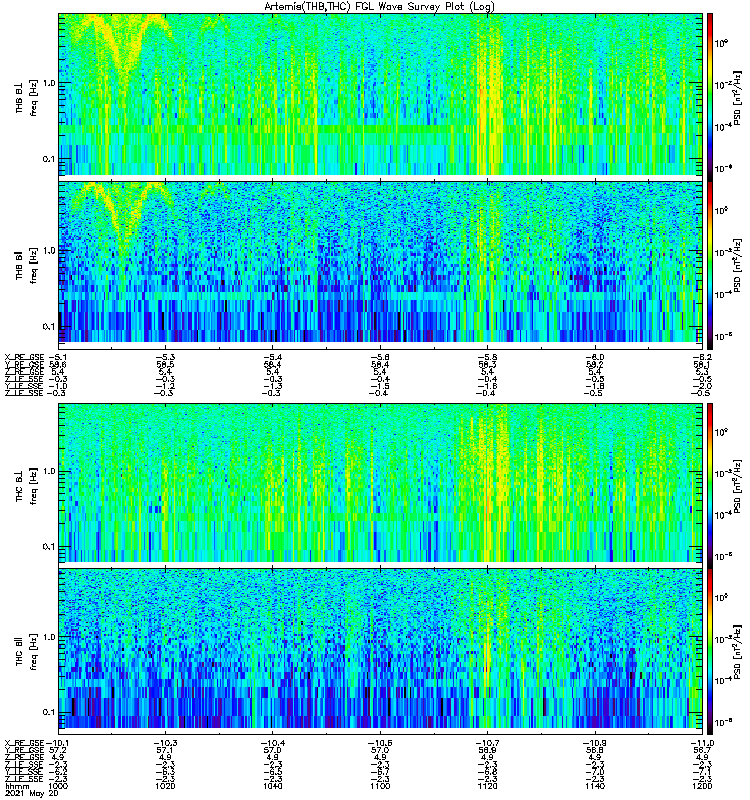The height and width of the screenshot is (800, 750).
Task: Click the '1.0' frequency tick of the THB B⊥ panel
Action: [x=49, y=83]
